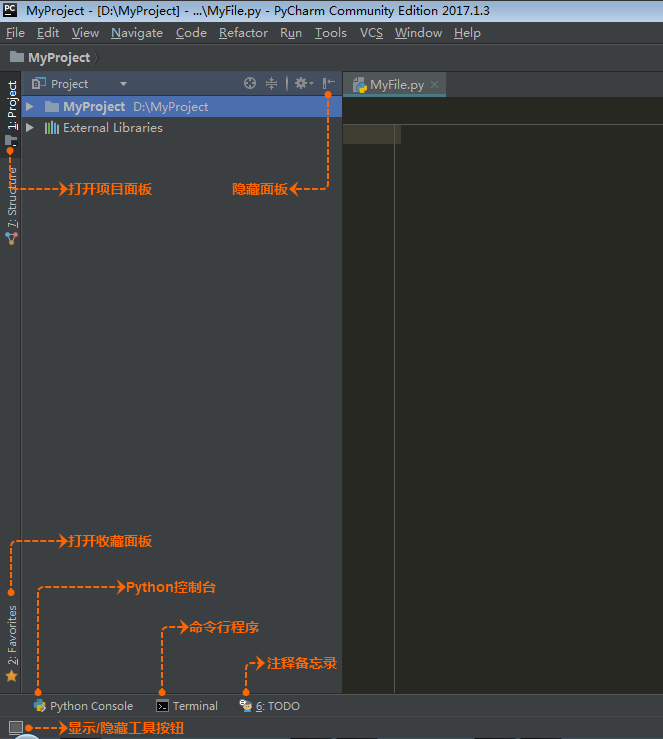Screen dimensions: 663x739
Task: Click the scroll from source crosshair icon
Action: click(250, 83)
